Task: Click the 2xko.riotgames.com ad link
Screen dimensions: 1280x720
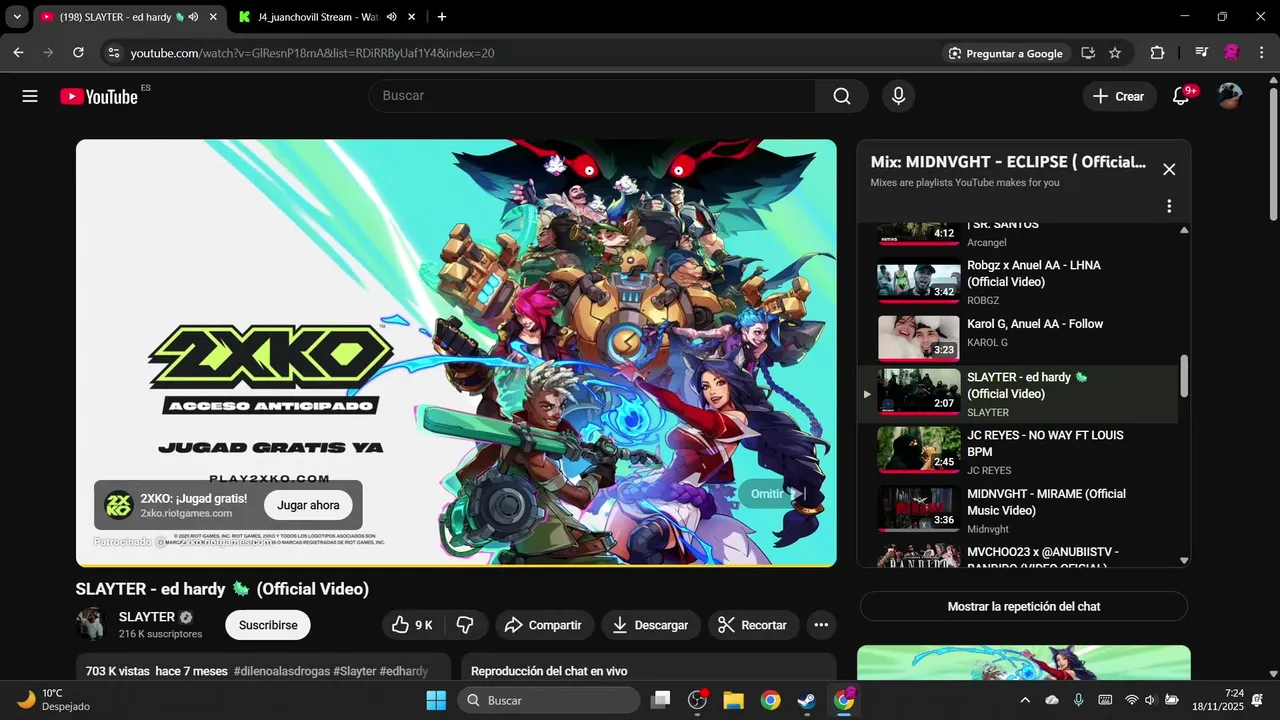Action: (x=186, y=513)
